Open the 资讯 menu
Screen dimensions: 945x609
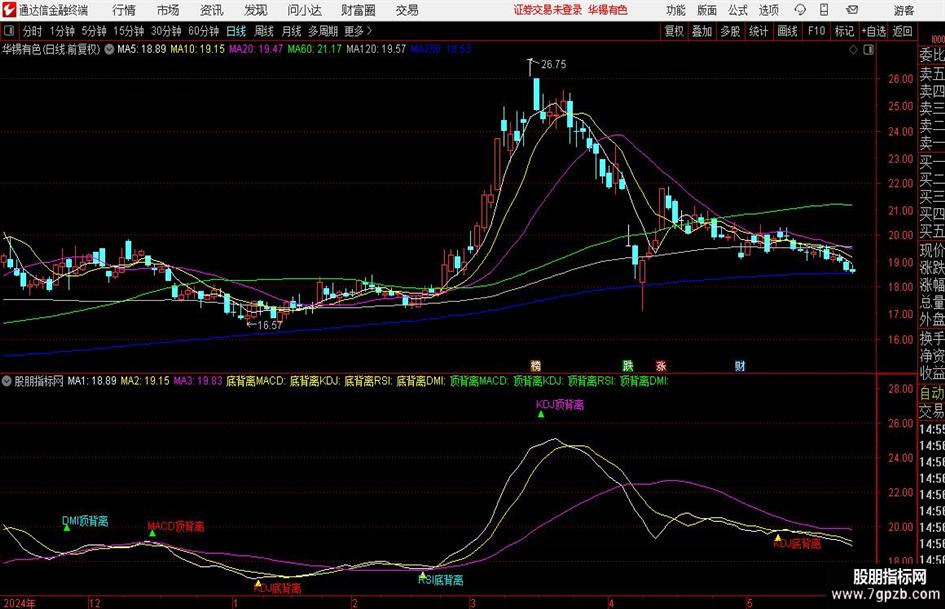coord(212,10)
